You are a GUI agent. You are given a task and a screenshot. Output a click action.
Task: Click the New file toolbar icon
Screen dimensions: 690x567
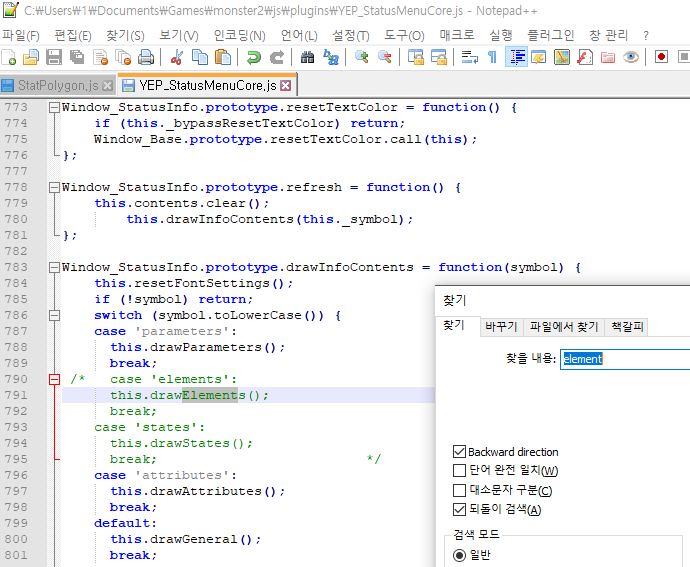click(x=9, y=57)
